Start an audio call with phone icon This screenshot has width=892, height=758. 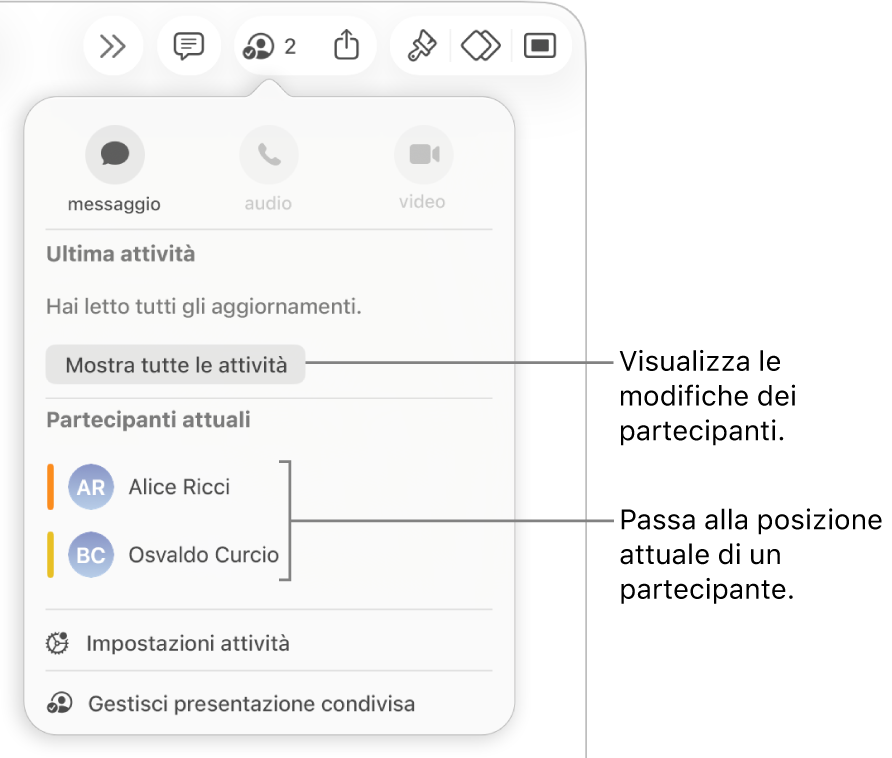269,154
